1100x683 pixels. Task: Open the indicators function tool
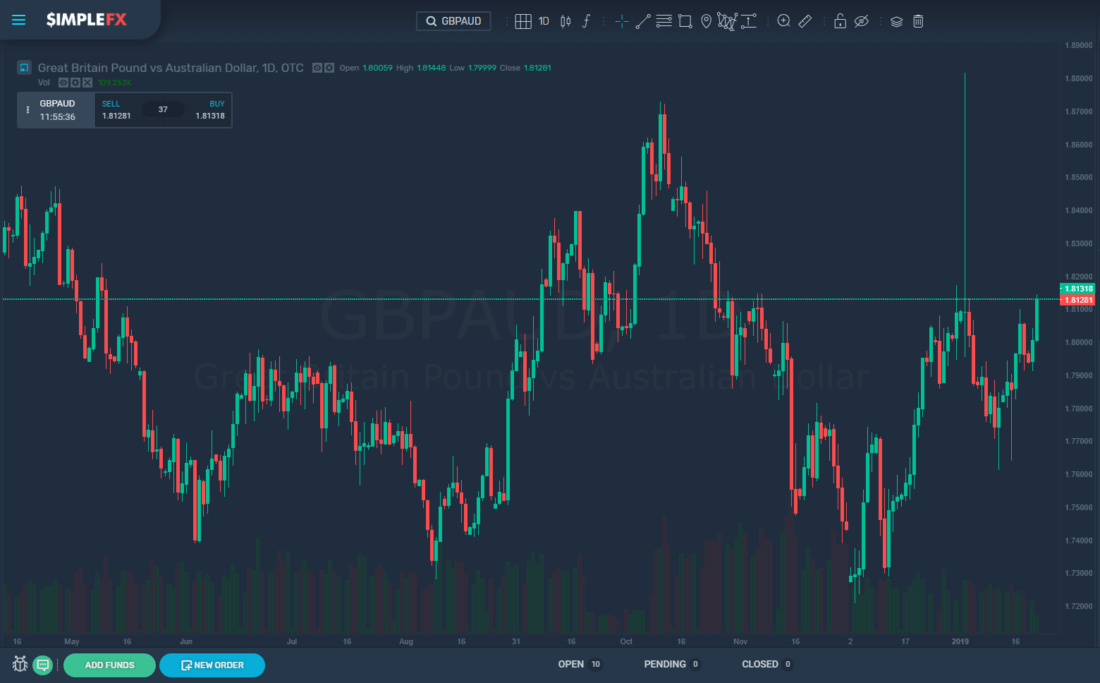pos(586,21)
